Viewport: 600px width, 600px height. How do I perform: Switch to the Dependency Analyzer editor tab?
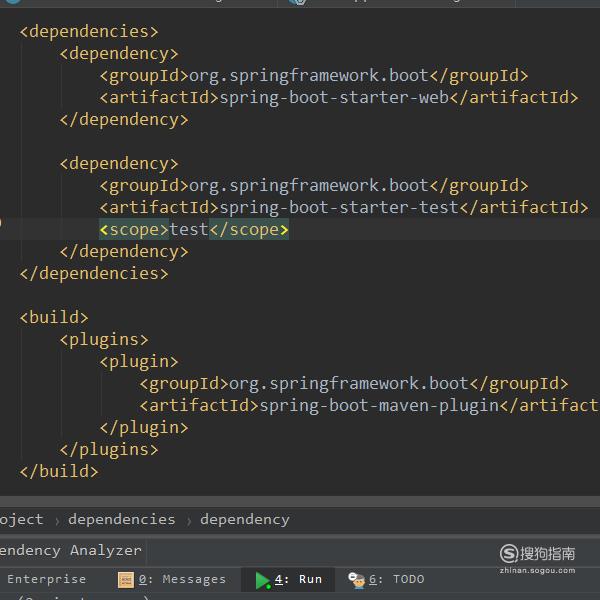coord(70,551)
